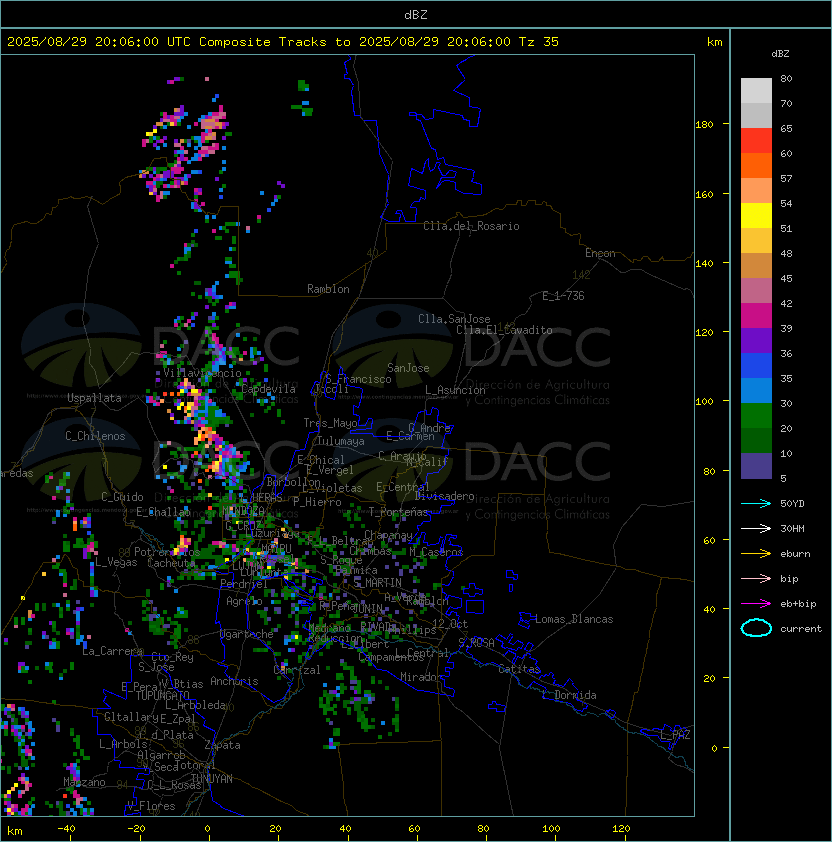Click the 50YD legend label
The image size is (832, 842).
(792, 503)
